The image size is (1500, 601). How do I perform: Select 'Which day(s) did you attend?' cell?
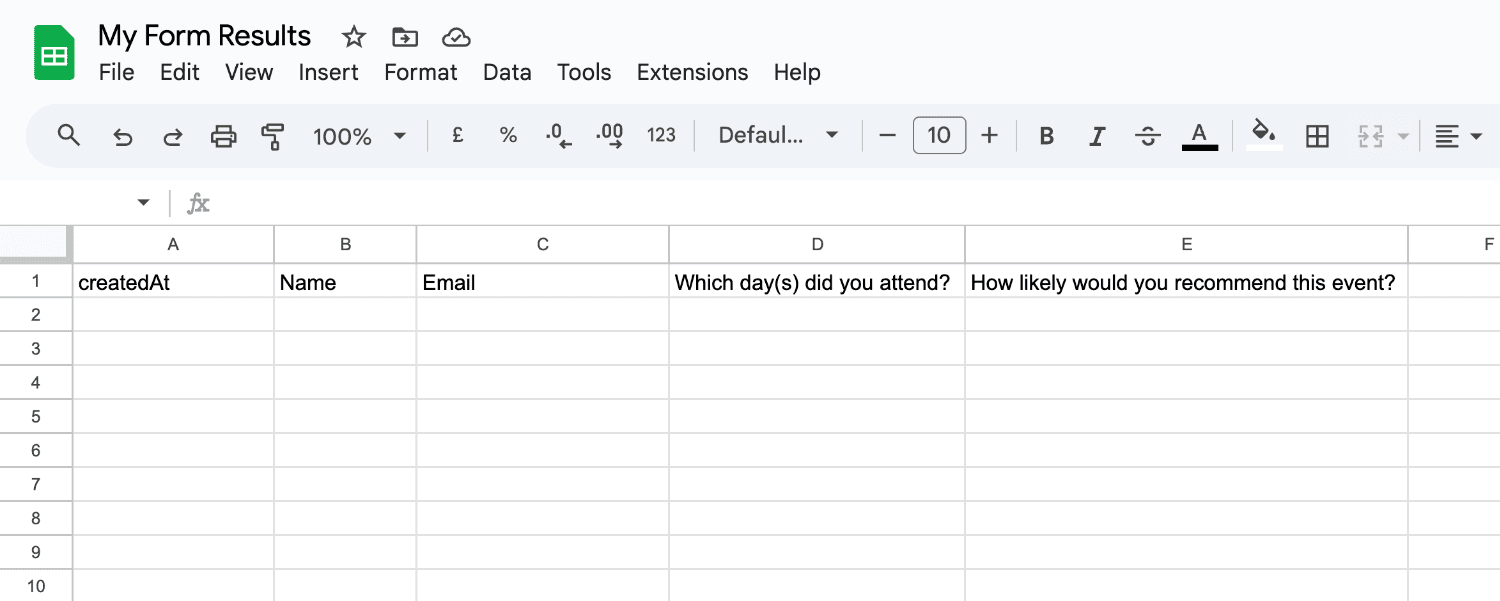tap(817, 282)
